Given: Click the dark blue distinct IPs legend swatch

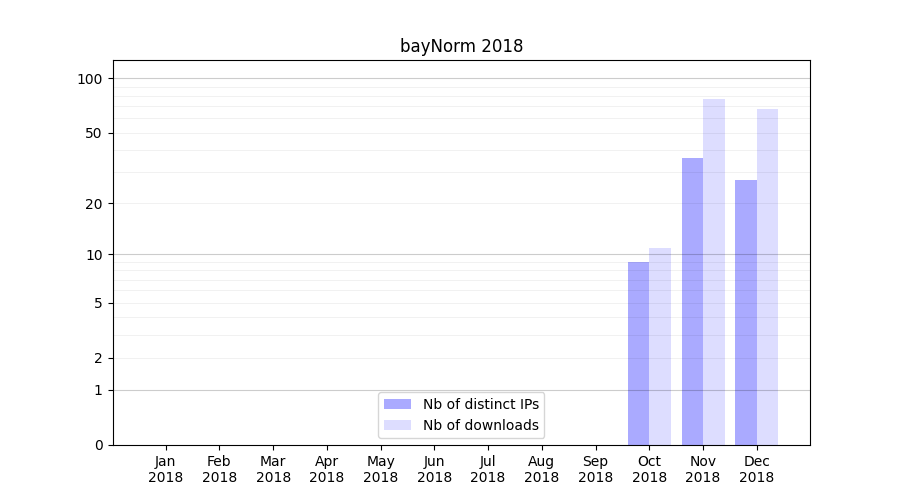Looking at the screenshot, I should [x=397, y=404].
